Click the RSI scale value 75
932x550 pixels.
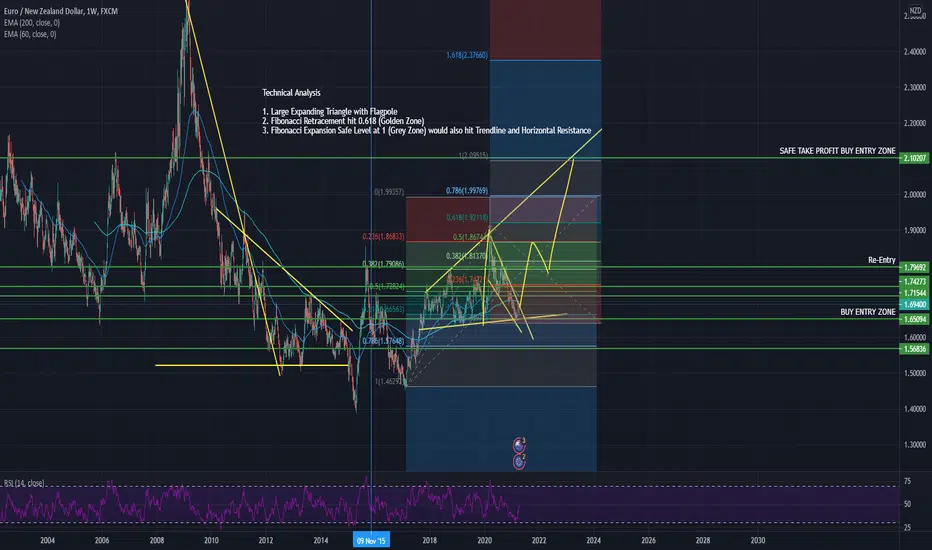pos(907,482)
